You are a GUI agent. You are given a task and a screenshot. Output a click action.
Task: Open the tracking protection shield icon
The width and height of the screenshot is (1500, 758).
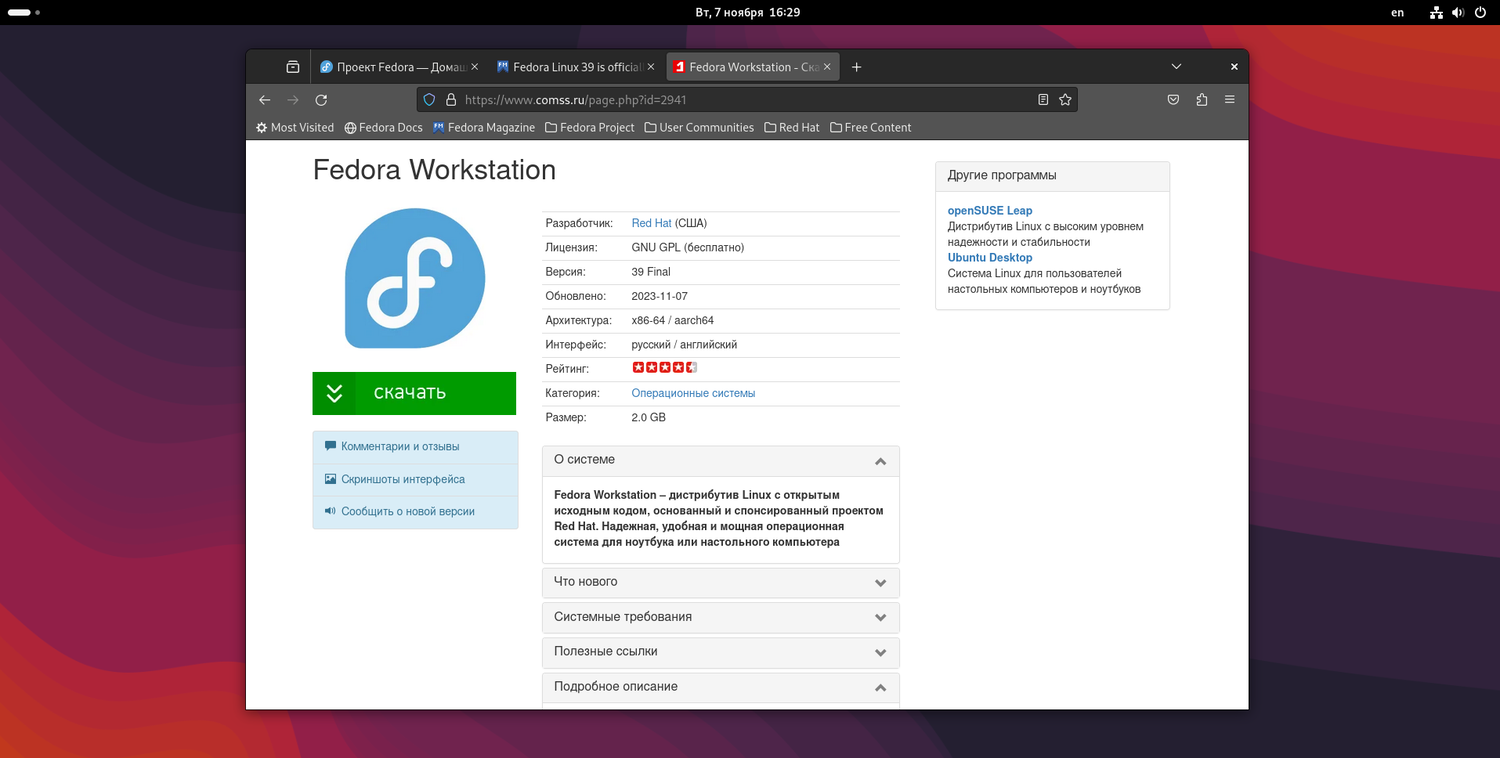coord(430,100)
